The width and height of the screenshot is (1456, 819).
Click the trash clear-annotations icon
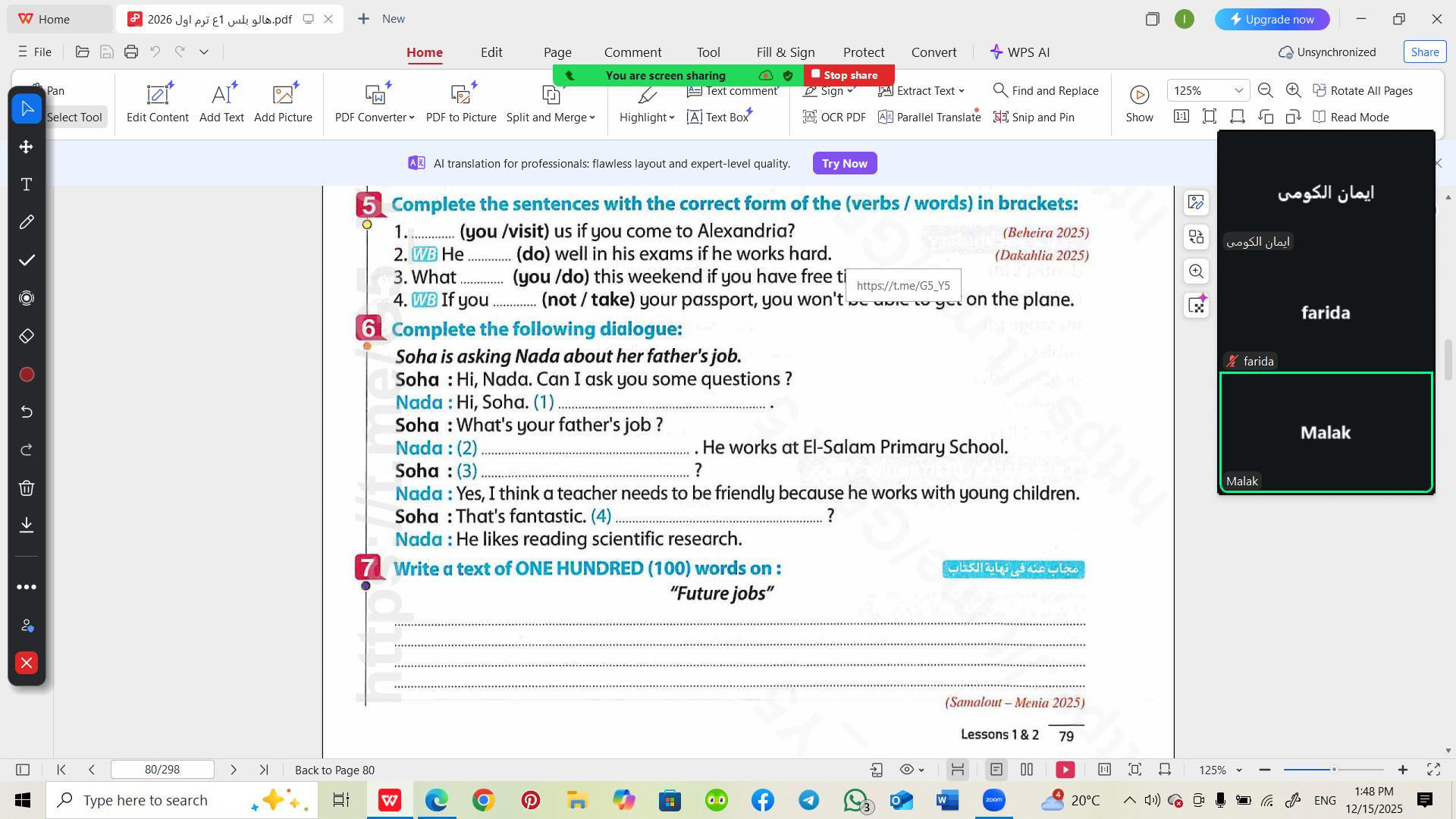click(27, 488)
